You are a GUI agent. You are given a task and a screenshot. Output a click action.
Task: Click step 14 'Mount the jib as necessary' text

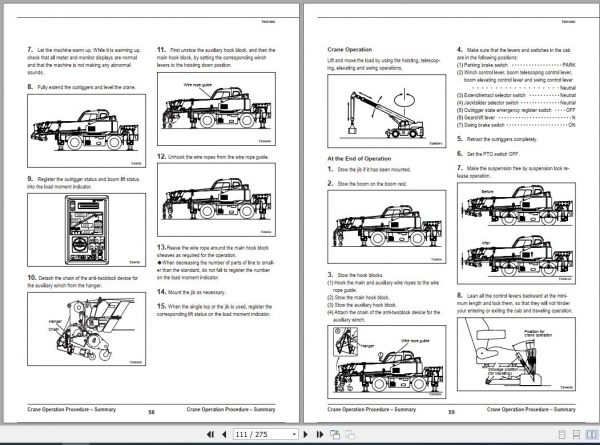coord(191,292)
